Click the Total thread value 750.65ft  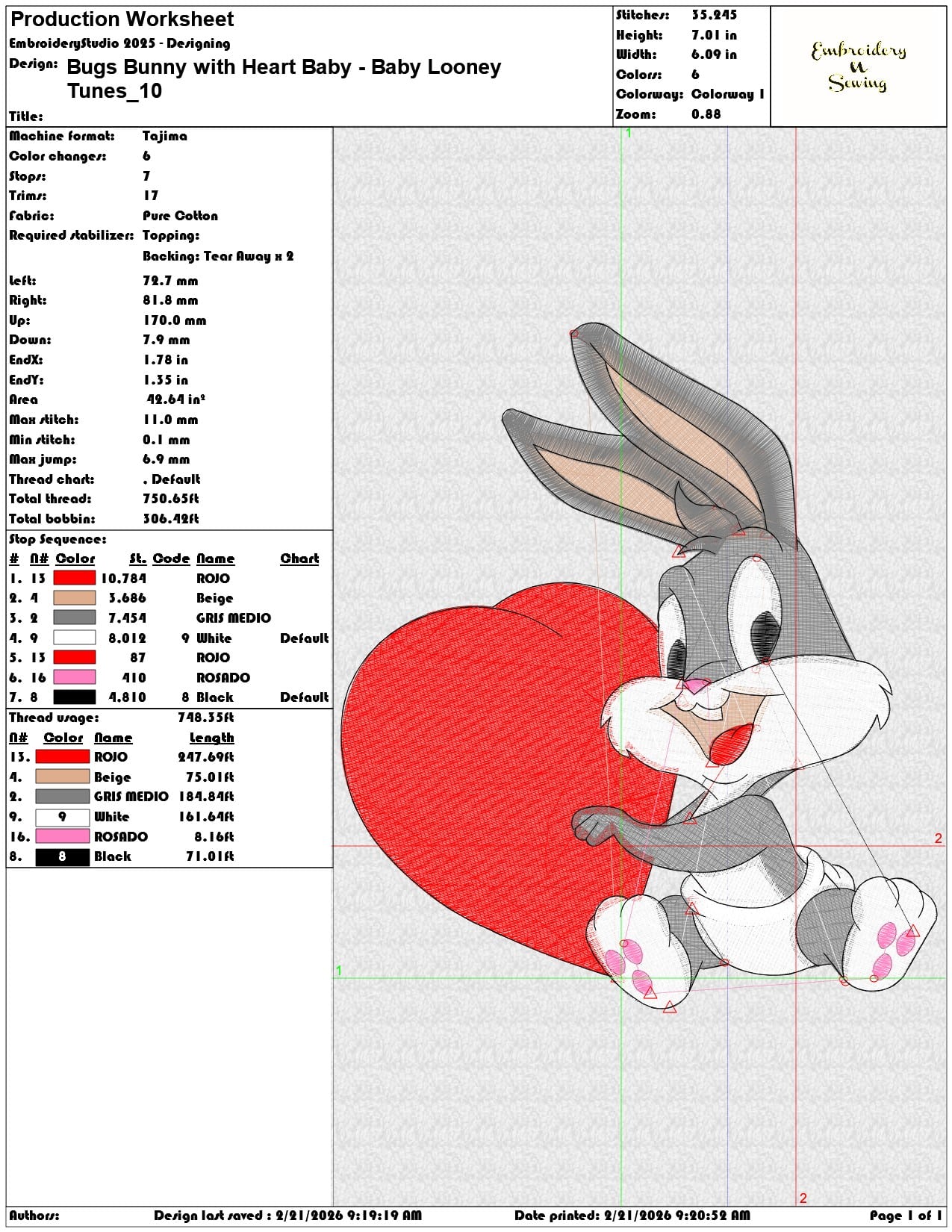coord(171,499)
